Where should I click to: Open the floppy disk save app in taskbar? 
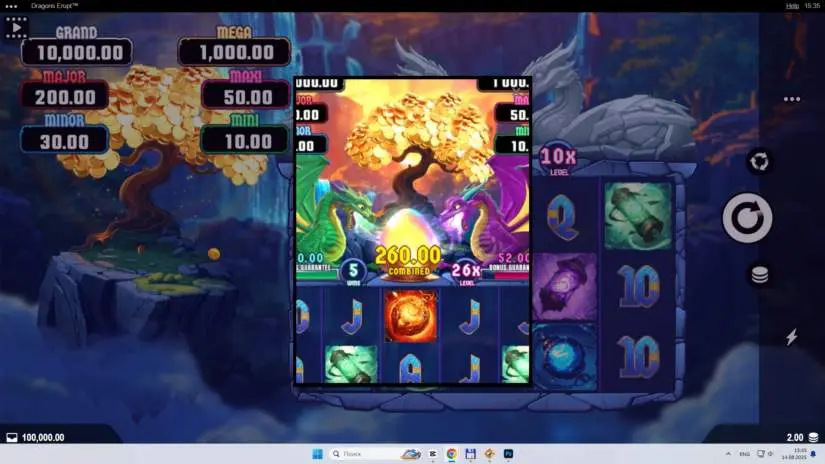470,453
